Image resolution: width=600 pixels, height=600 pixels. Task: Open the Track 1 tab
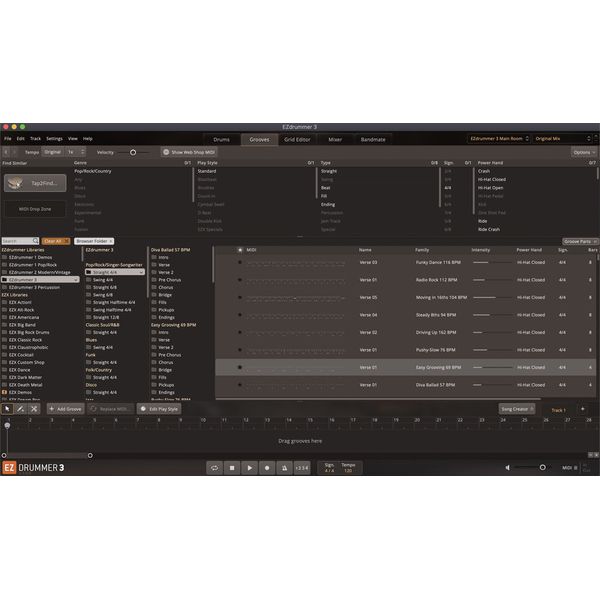tap(558, 410)
